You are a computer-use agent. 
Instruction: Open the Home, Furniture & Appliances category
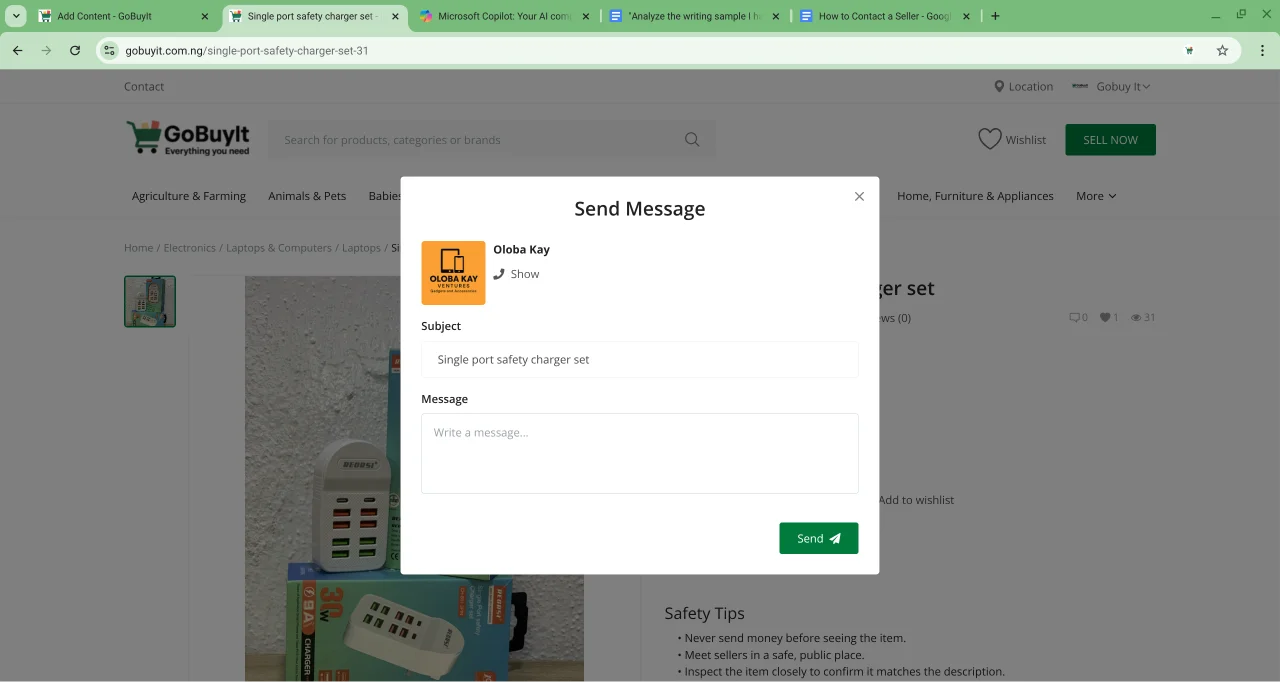click(975, 196)
